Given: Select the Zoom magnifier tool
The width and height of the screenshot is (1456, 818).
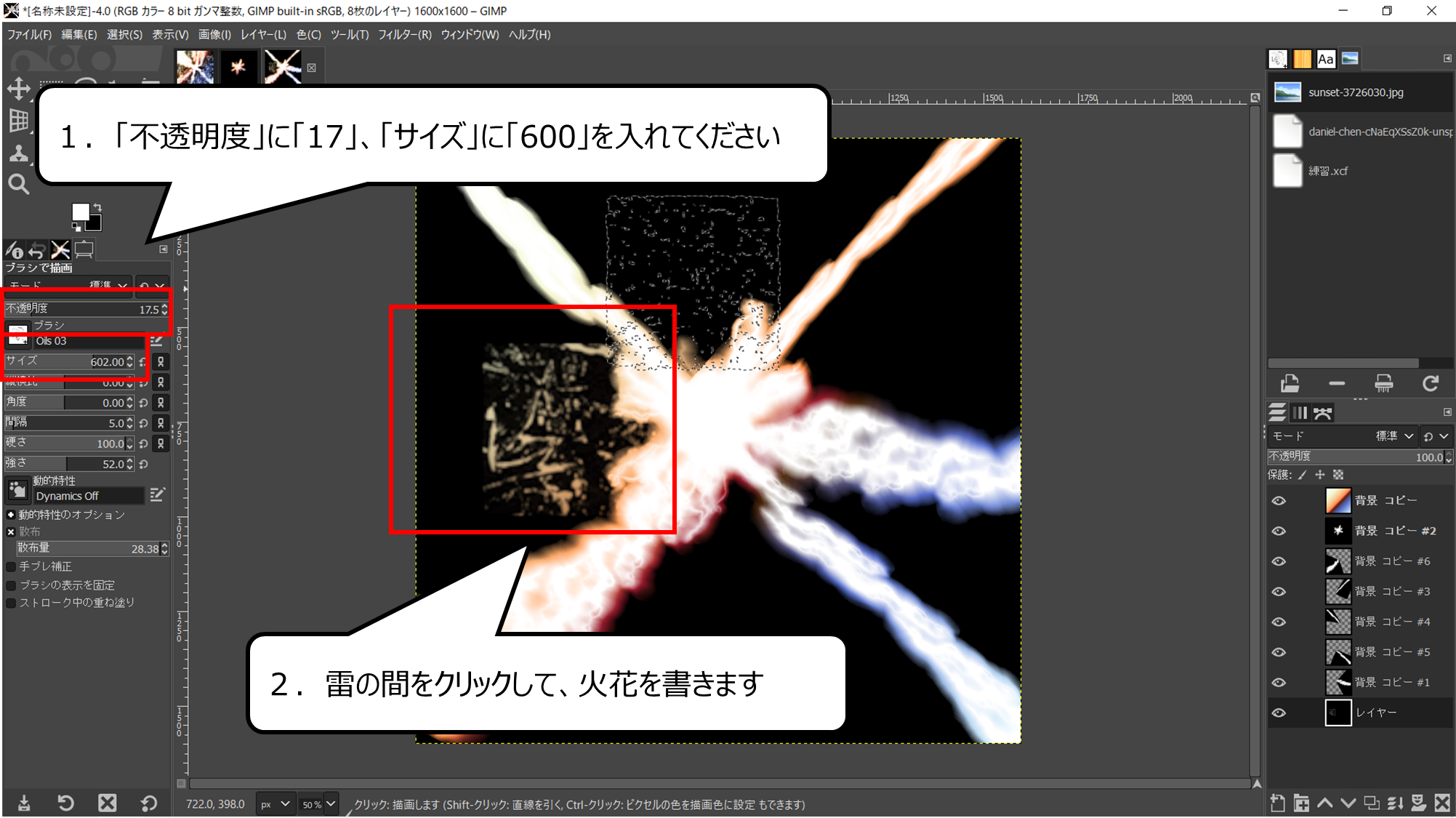Looking at the screenshot, I should pos(18,184).
